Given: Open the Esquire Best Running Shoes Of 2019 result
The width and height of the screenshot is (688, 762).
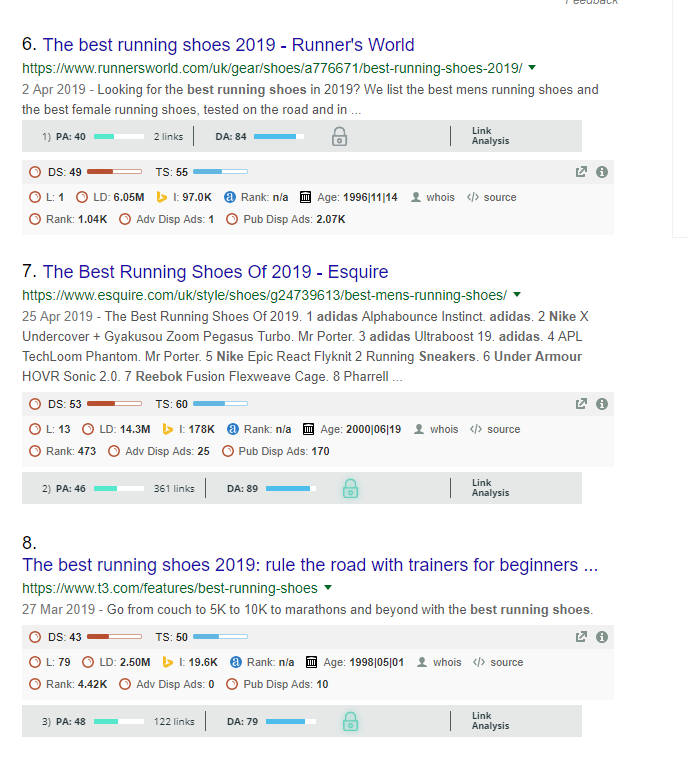Looking at the screenshot, I should click(x=215, y=272).
